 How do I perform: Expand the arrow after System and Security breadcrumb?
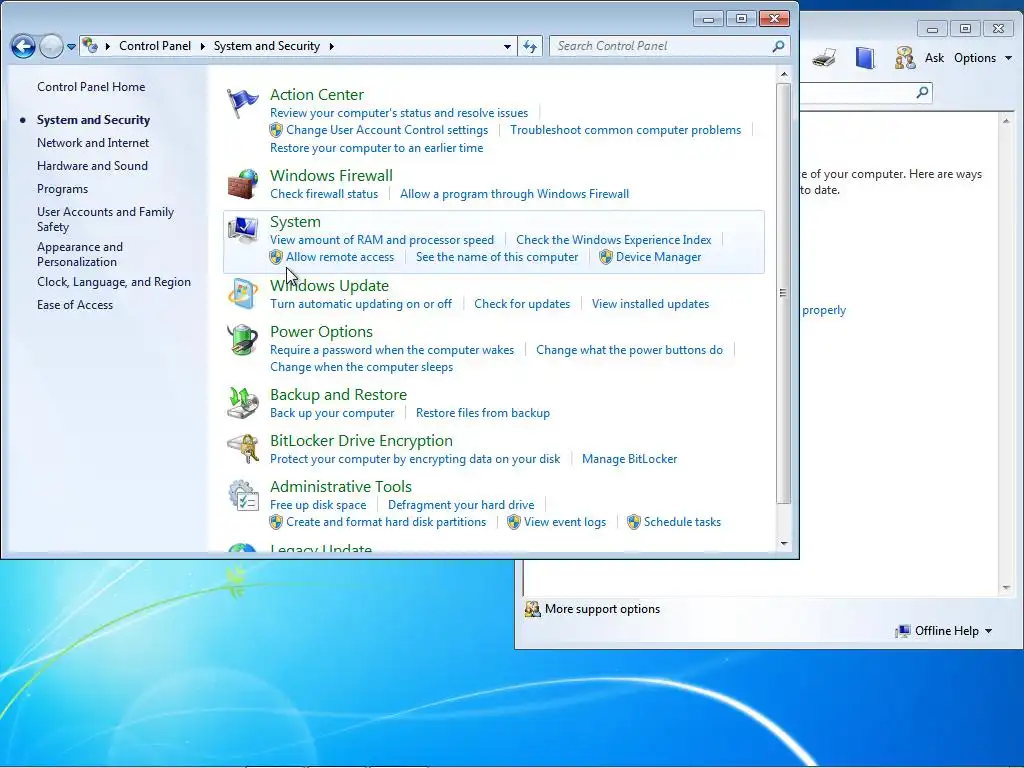(332, 46)
